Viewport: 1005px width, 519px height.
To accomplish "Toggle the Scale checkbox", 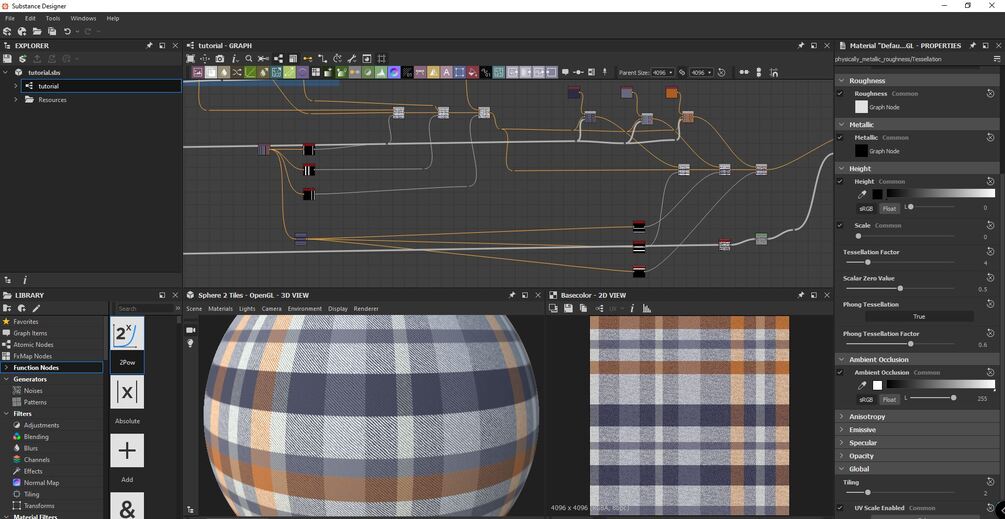I will pos(840,226).
